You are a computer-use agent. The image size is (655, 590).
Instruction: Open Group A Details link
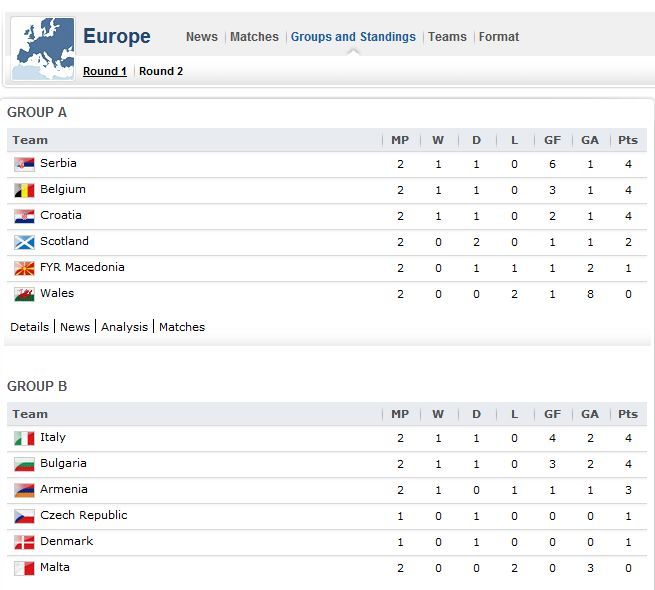29,327
